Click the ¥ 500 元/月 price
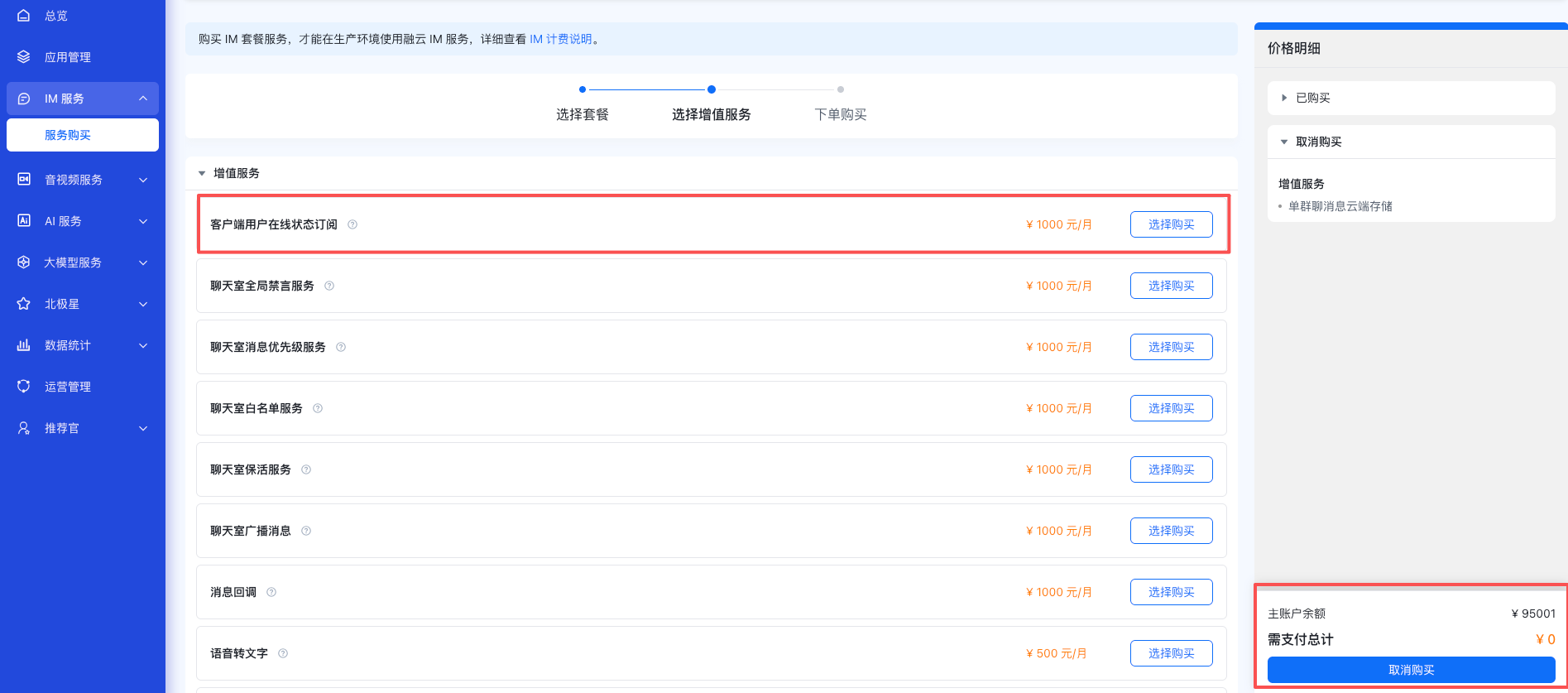The height and width of the screenshot is (693, 1568). pyautogui.click(x=1057, y=653)
